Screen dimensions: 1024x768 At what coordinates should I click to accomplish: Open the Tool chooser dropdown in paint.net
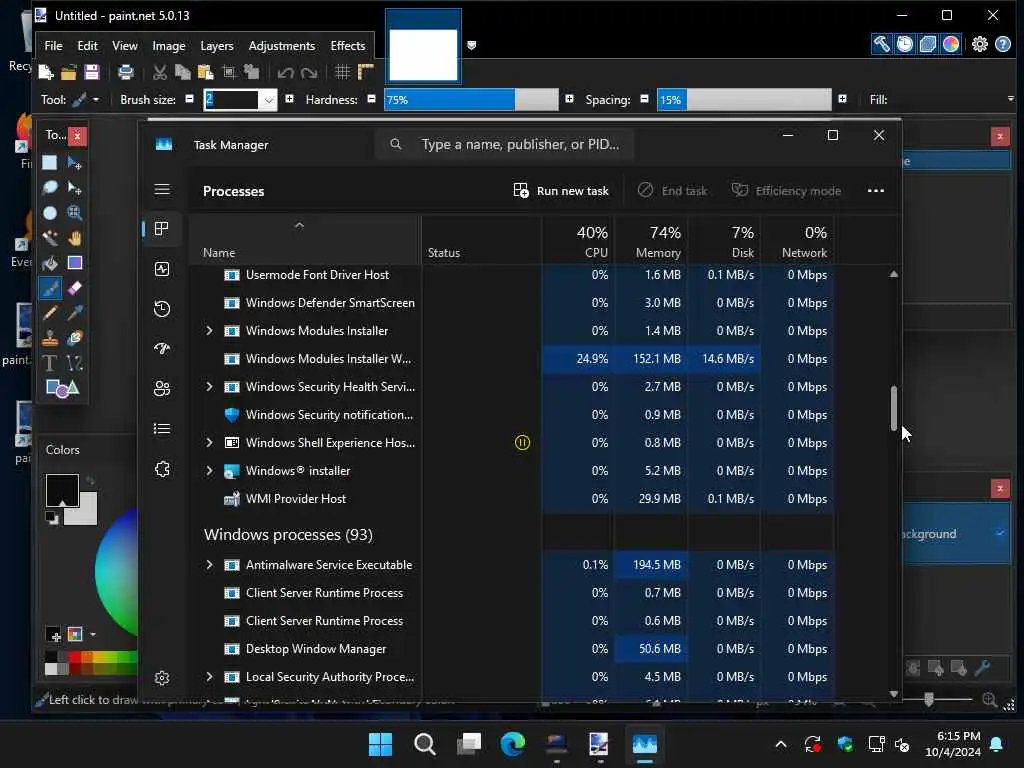pos(96,100)
